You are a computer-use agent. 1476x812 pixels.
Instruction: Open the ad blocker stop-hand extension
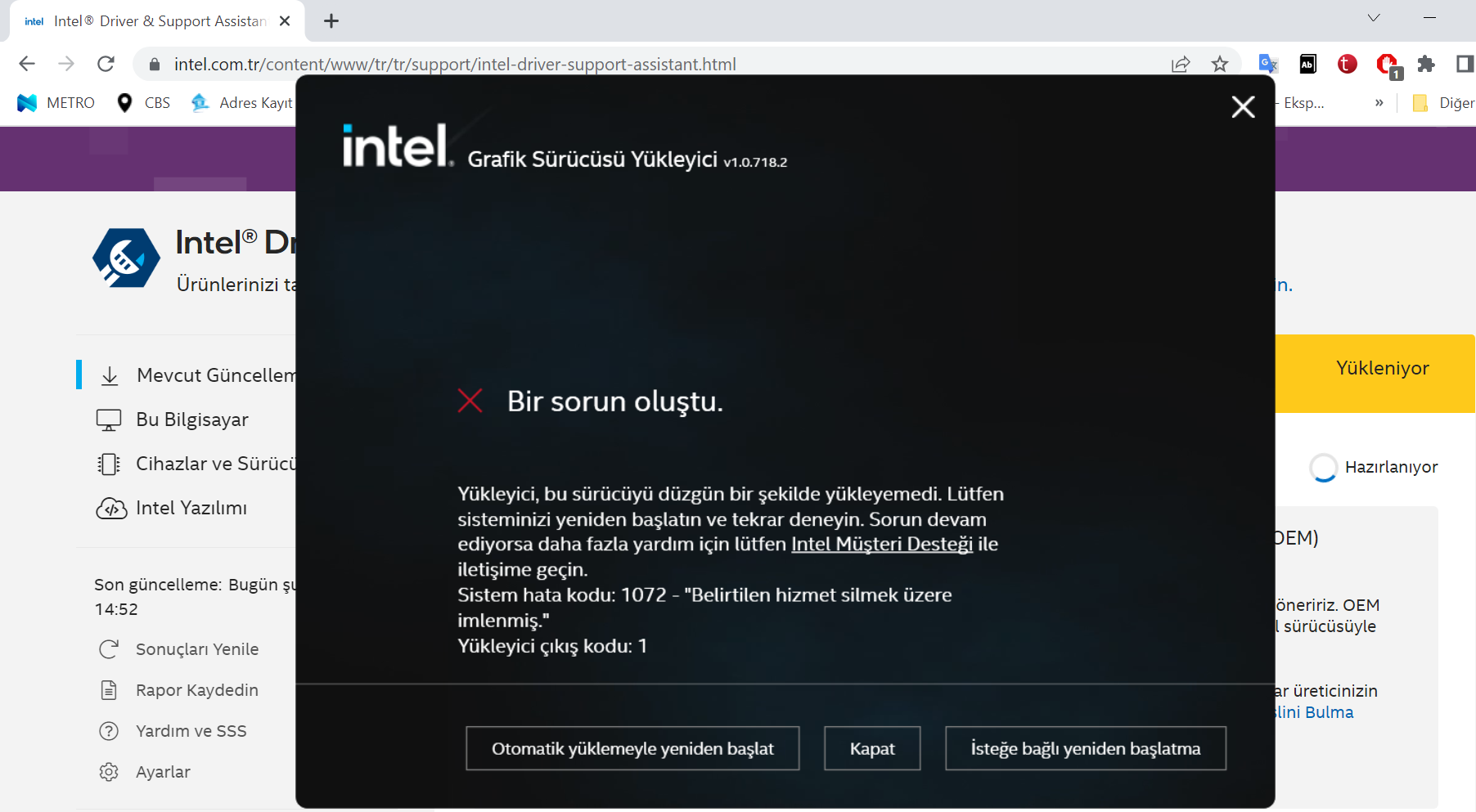[1388, 65]
